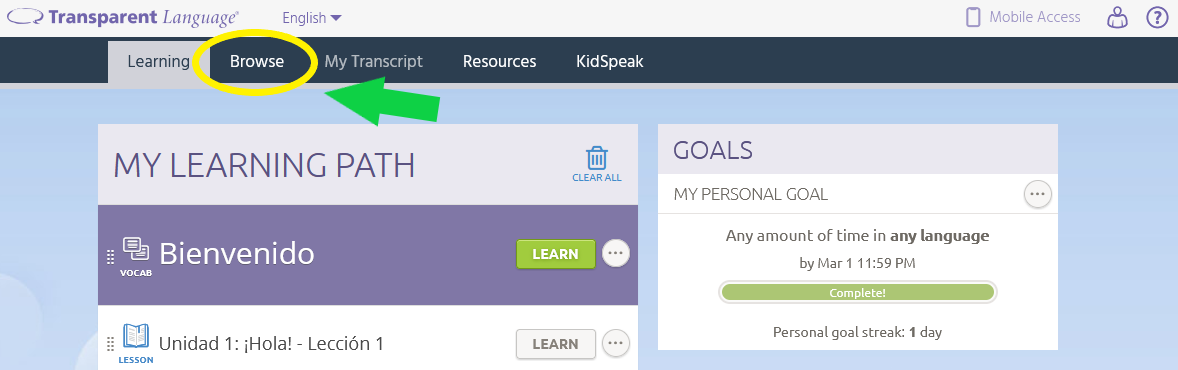1178x370 pixels.
Task: Open the English language dropdown
Action: (312, 18)
